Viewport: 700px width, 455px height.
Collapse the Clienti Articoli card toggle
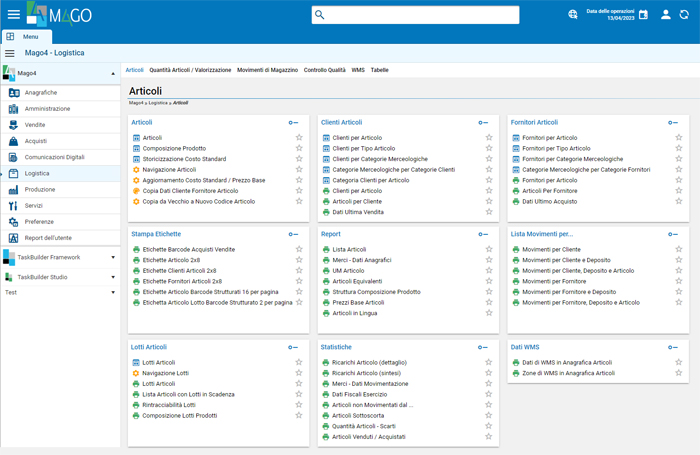click(x=483, y=123)
